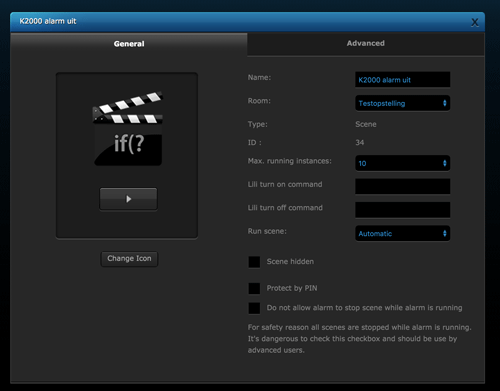Click the ID value '34'

360,143
